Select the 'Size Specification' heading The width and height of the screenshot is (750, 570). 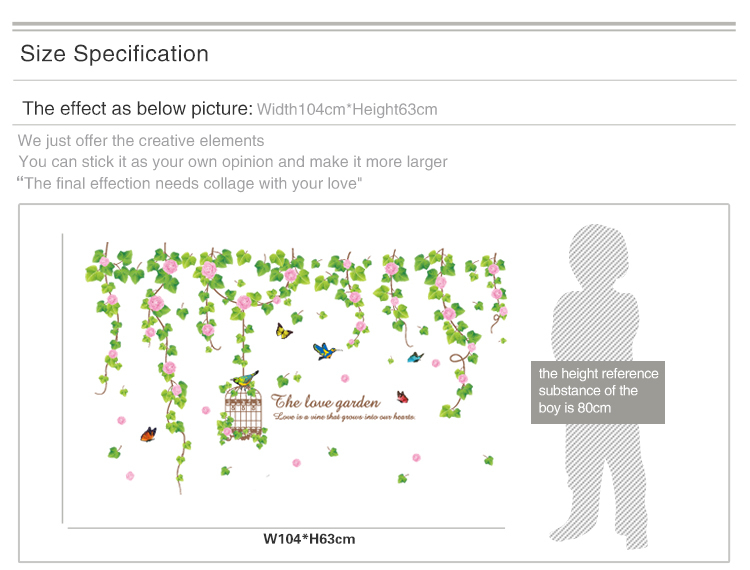click(114, 54)
